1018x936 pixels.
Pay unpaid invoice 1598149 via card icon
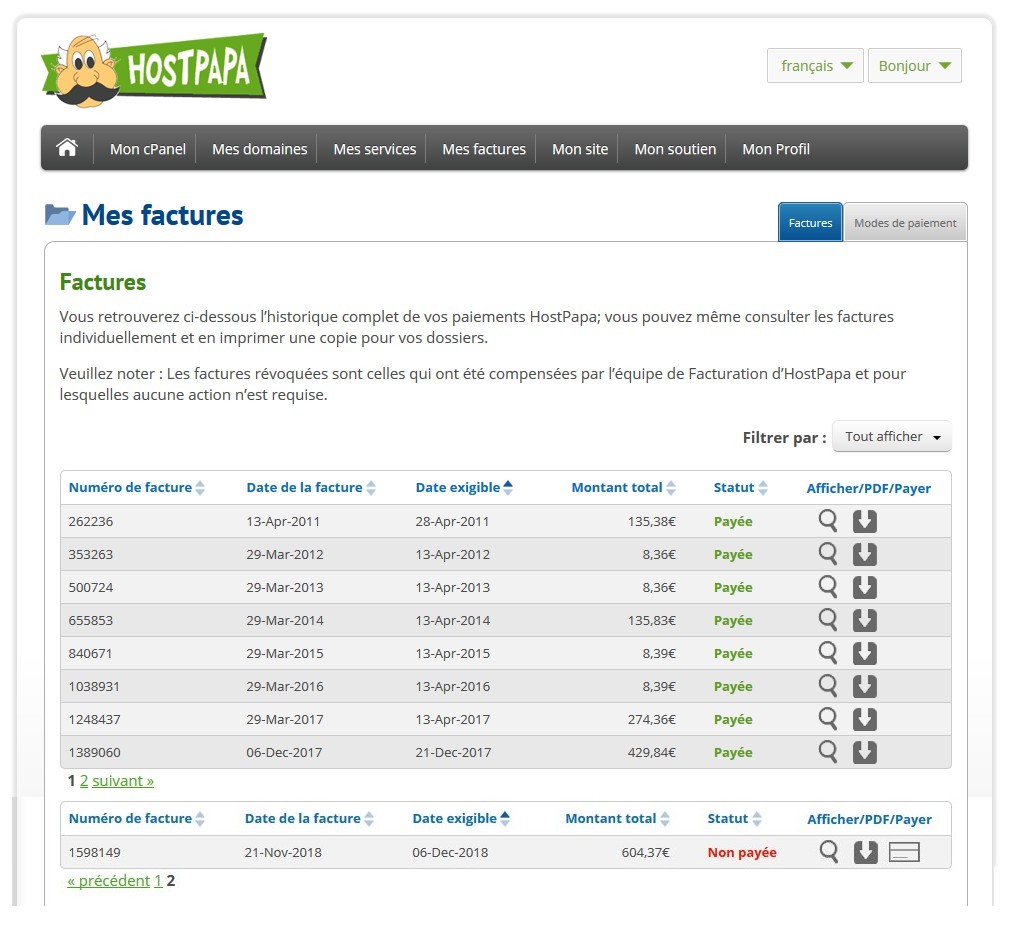904,852
